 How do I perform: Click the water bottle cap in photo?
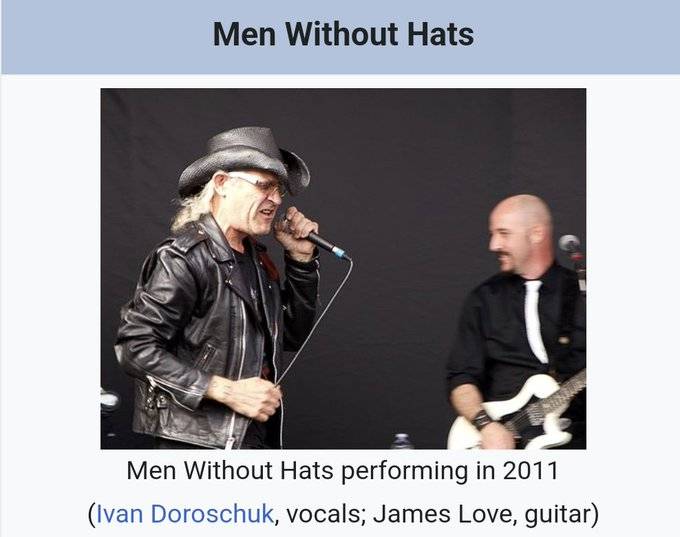[402, 437]
